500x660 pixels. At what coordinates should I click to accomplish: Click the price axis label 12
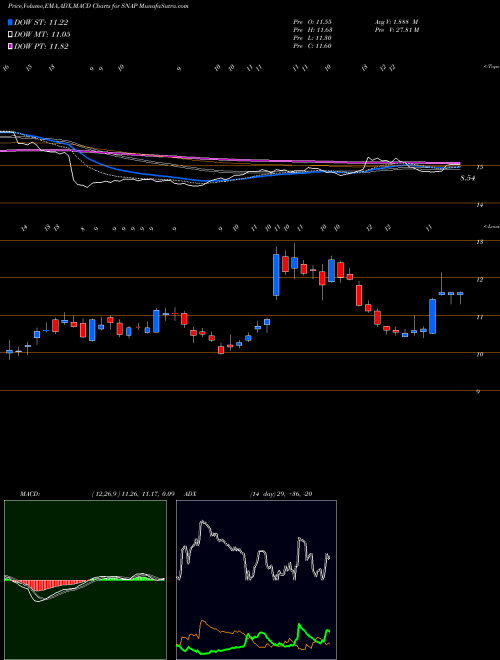coord(479,279)
